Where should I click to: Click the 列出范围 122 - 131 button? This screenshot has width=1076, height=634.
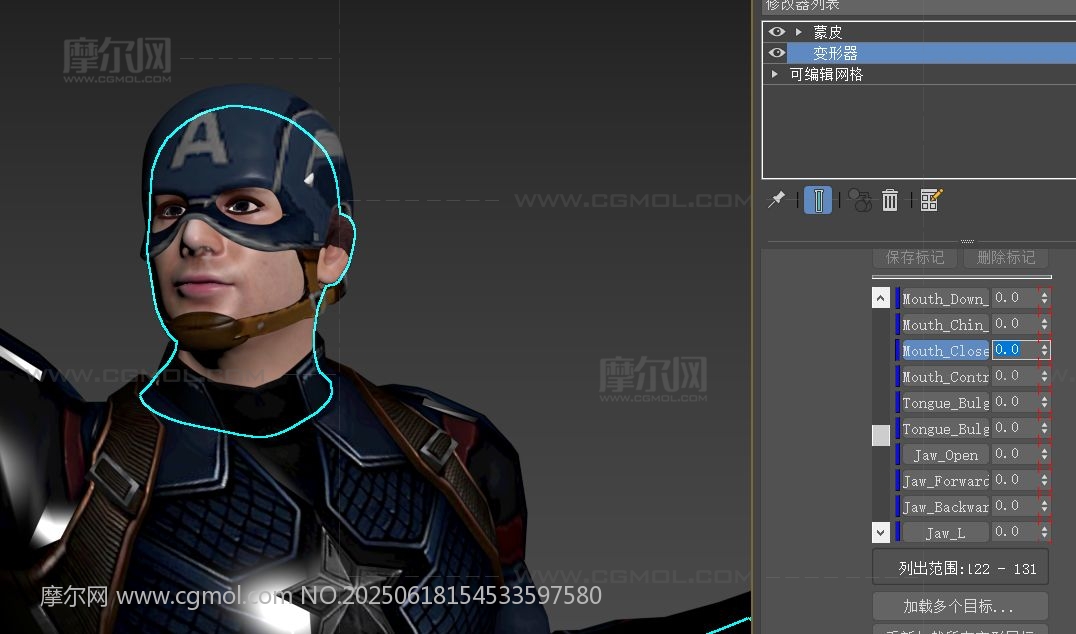coord(961,567)
